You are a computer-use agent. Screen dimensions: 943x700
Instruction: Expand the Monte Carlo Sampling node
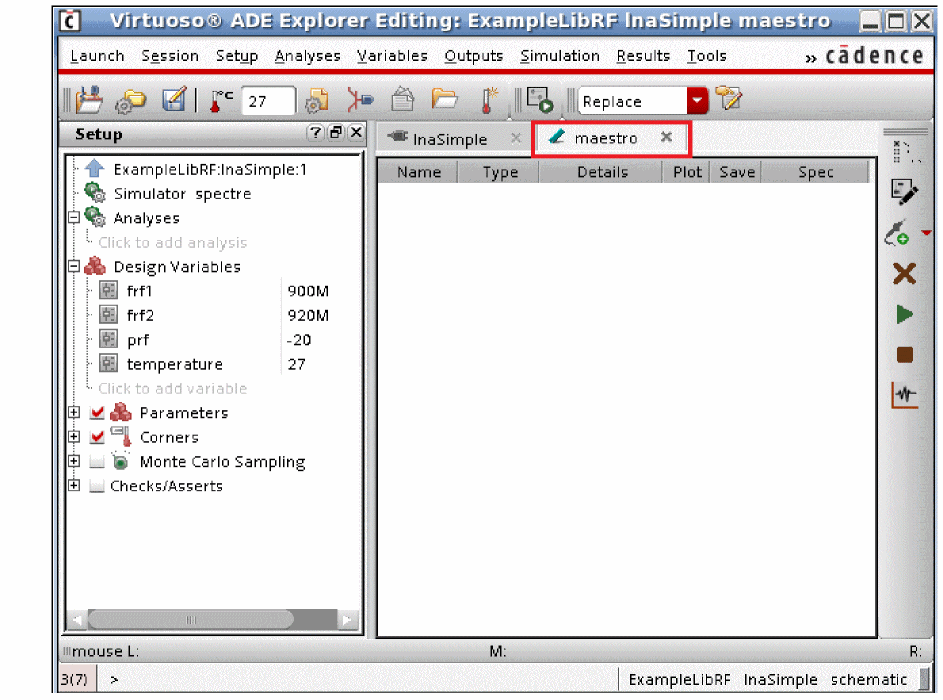pos(74,461)
